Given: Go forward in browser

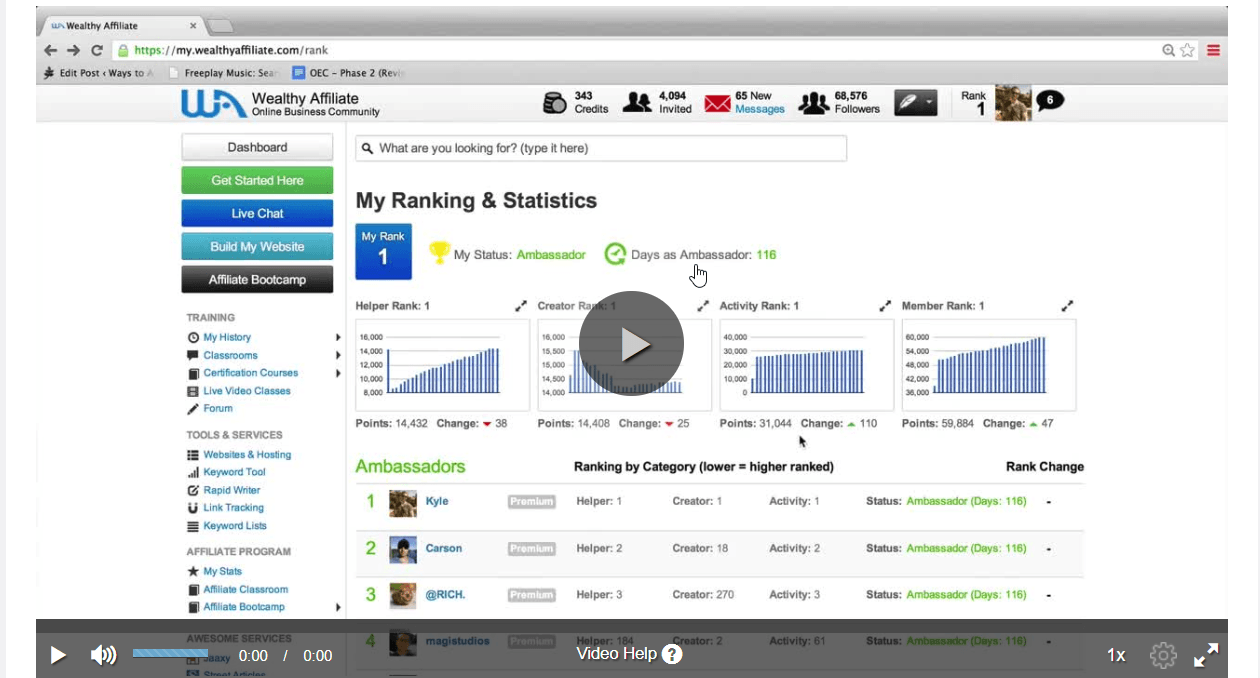Looking at the screenshot, I should click(73, 50).
